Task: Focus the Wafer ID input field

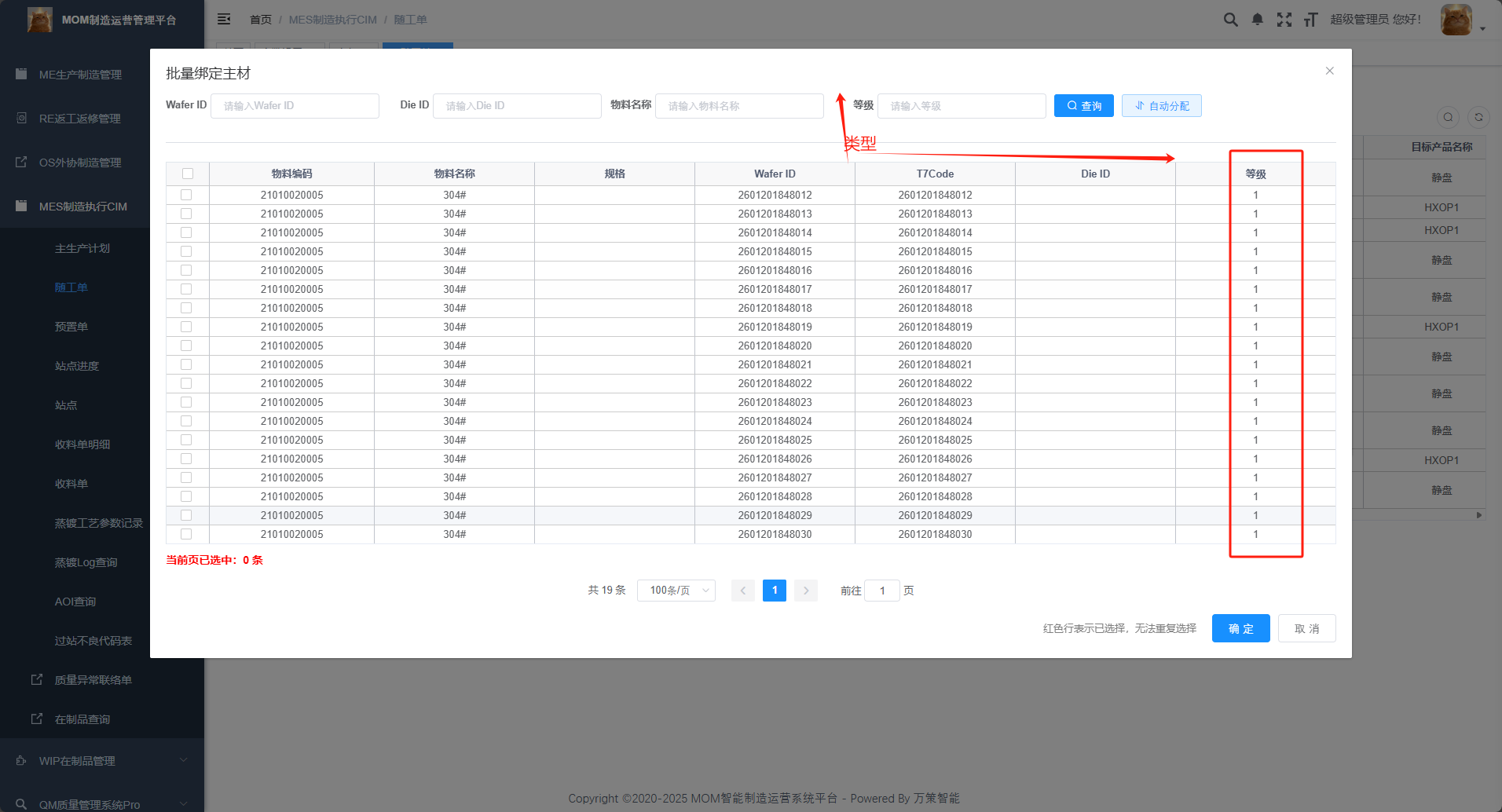Action: click(295, 105)
